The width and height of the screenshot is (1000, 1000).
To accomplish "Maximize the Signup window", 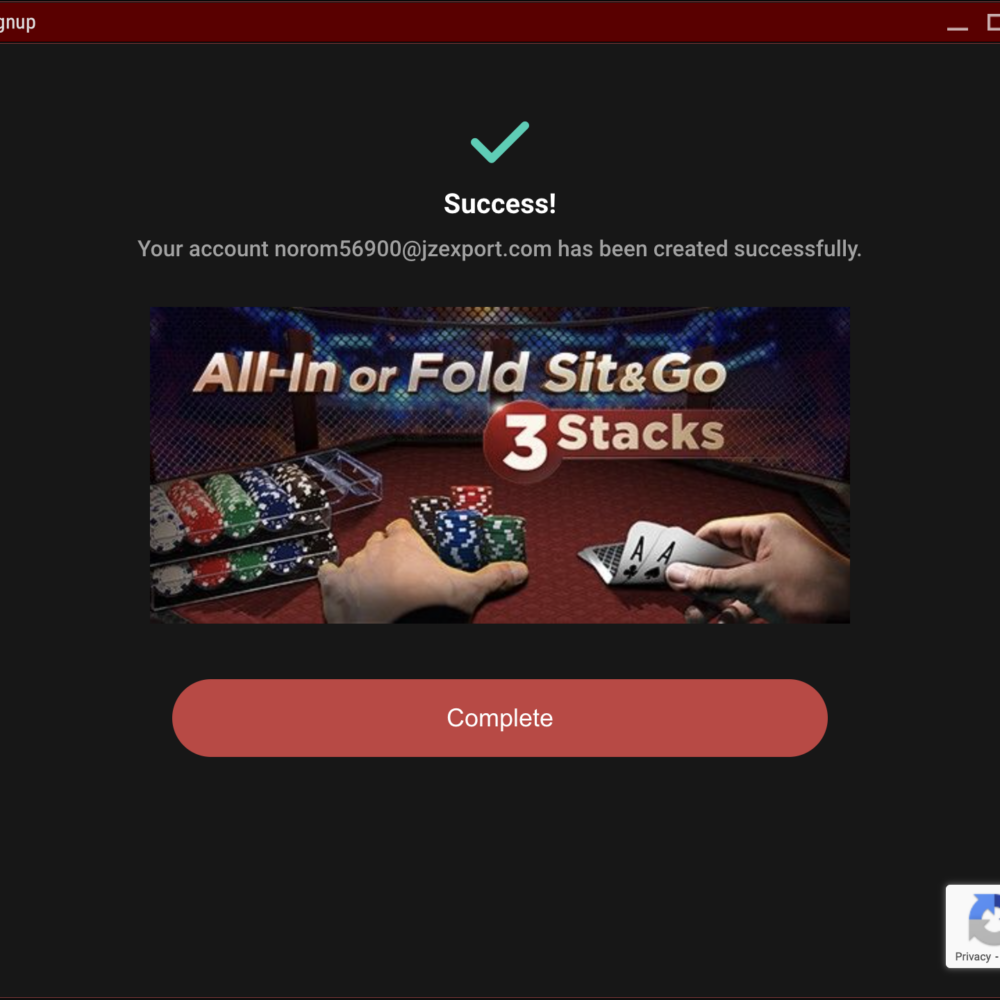I will point(993,22).
